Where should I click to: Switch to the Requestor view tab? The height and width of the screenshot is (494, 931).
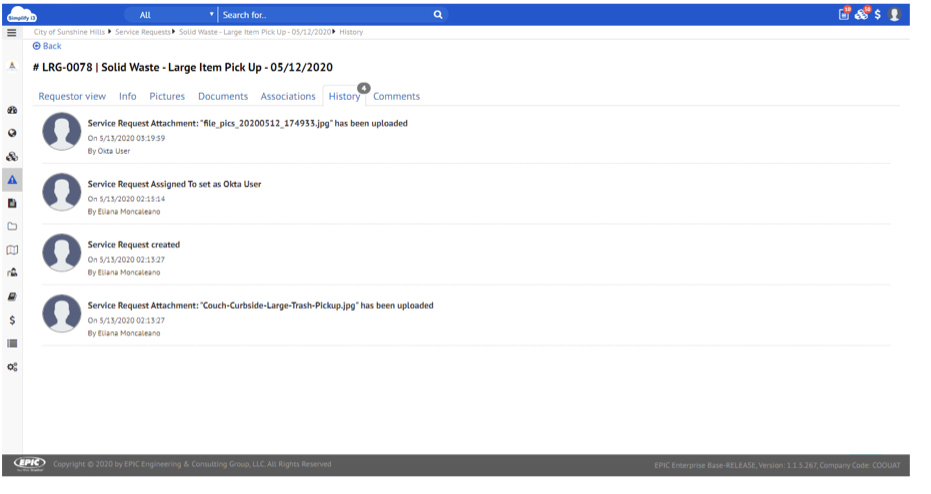pos(72,96)
